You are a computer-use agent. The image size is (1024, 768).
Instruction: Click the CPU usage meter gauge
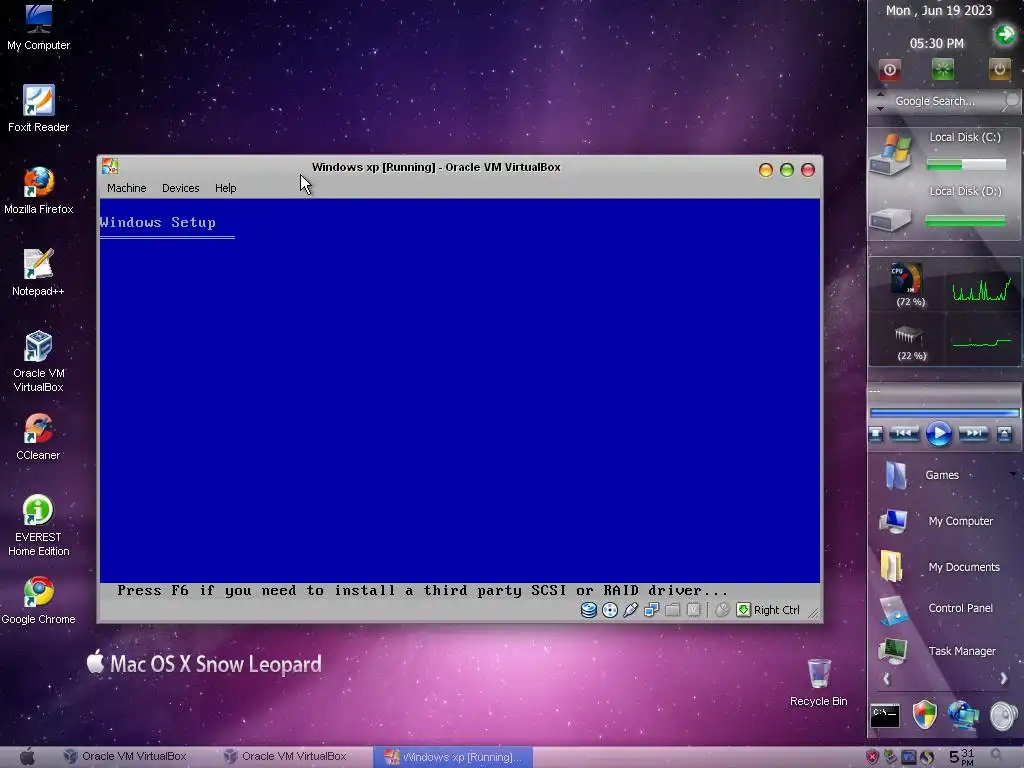[907, 280]
